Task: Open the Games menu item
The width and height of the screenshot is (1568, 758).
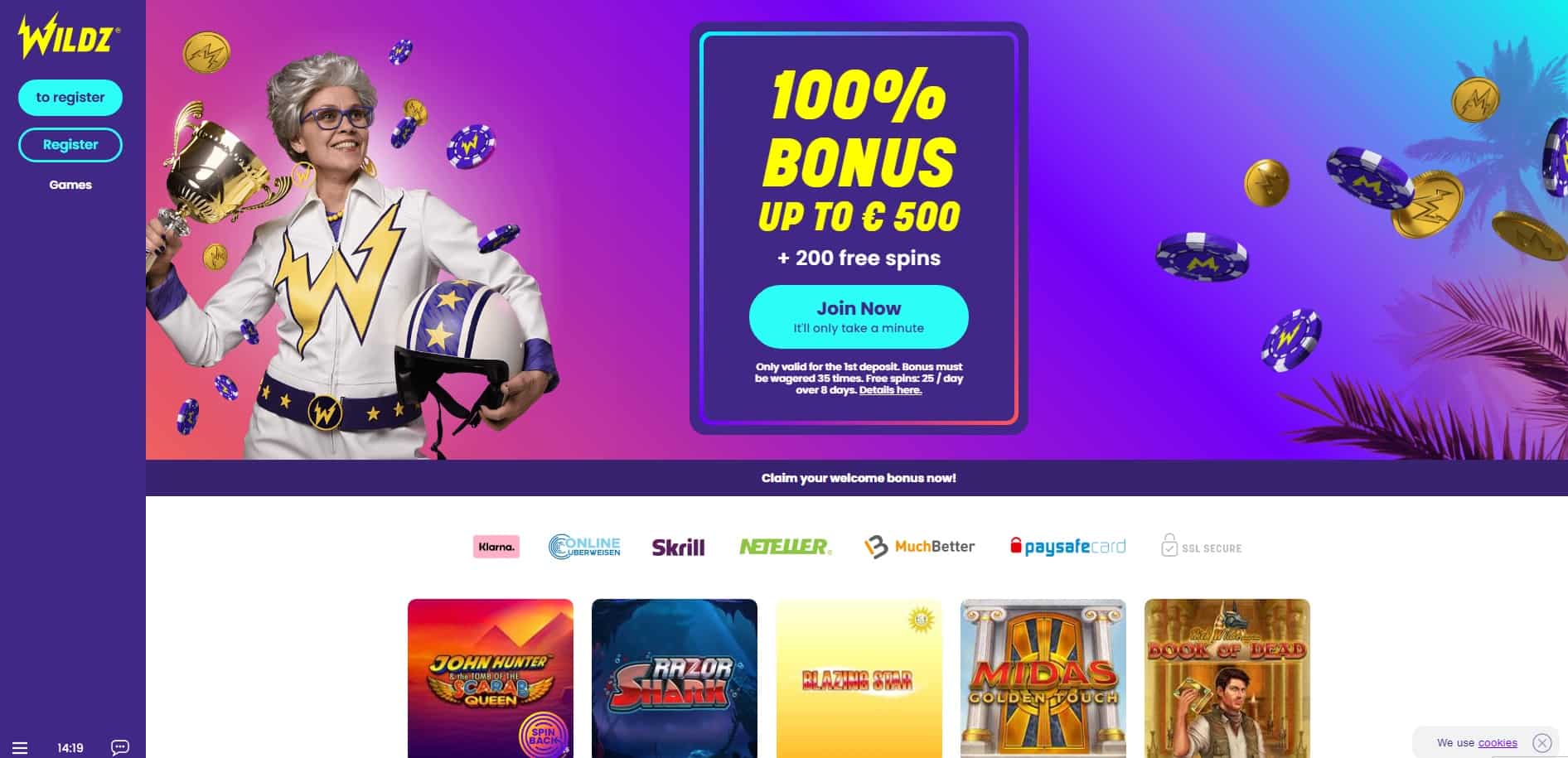Action: tap(70, 185)
